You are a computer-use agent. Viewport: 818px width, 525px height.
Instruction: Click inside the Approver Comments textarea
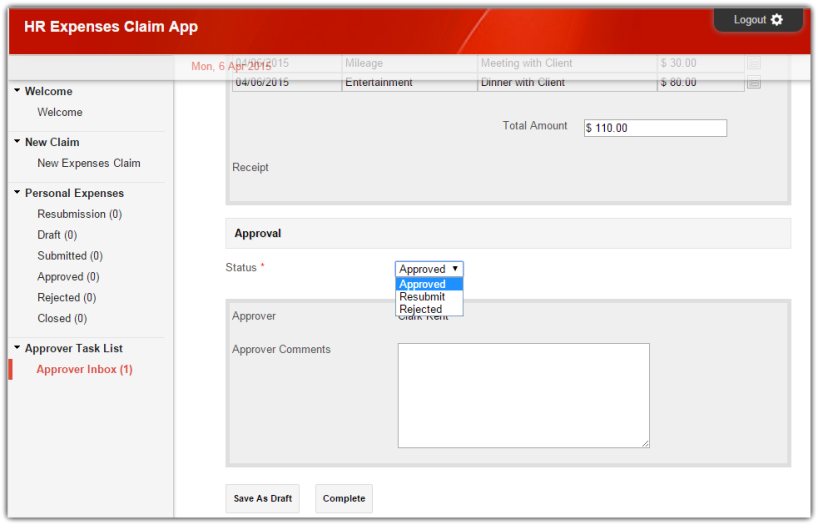(x=523, y=395)
